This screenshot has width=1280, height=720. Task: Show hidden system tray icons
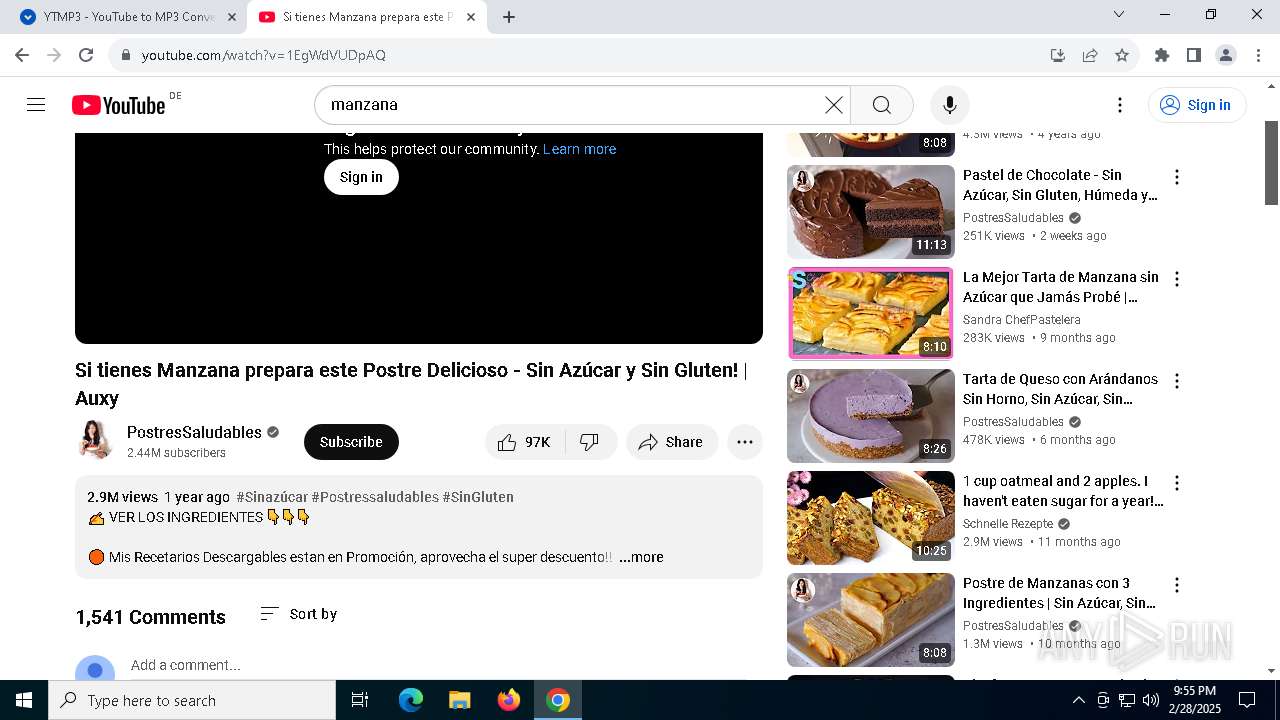pyautogui.click(x=1078, y=700)
